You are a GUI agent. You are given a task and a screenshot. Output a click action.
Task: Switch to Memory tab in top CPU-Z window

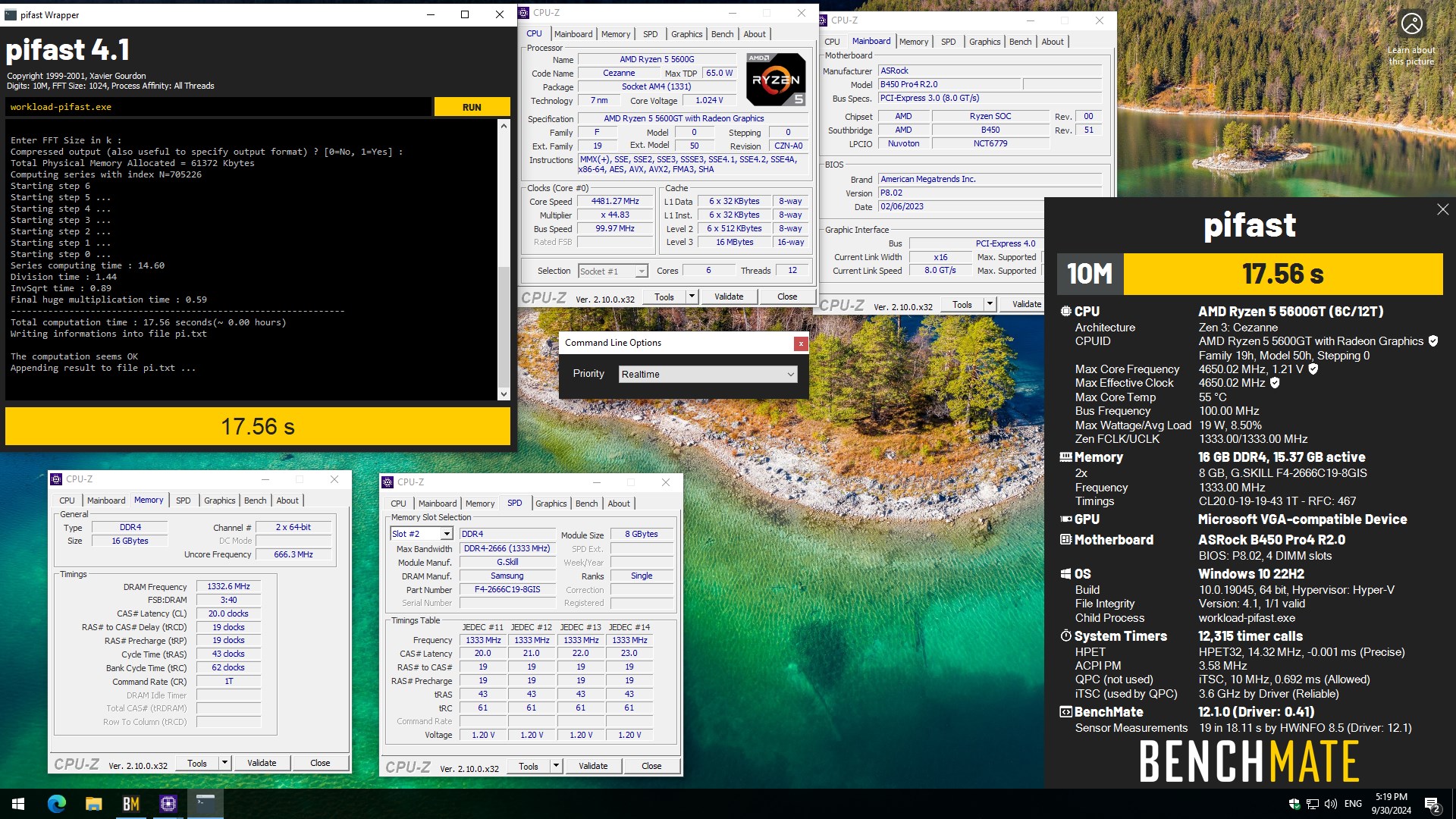616,34
